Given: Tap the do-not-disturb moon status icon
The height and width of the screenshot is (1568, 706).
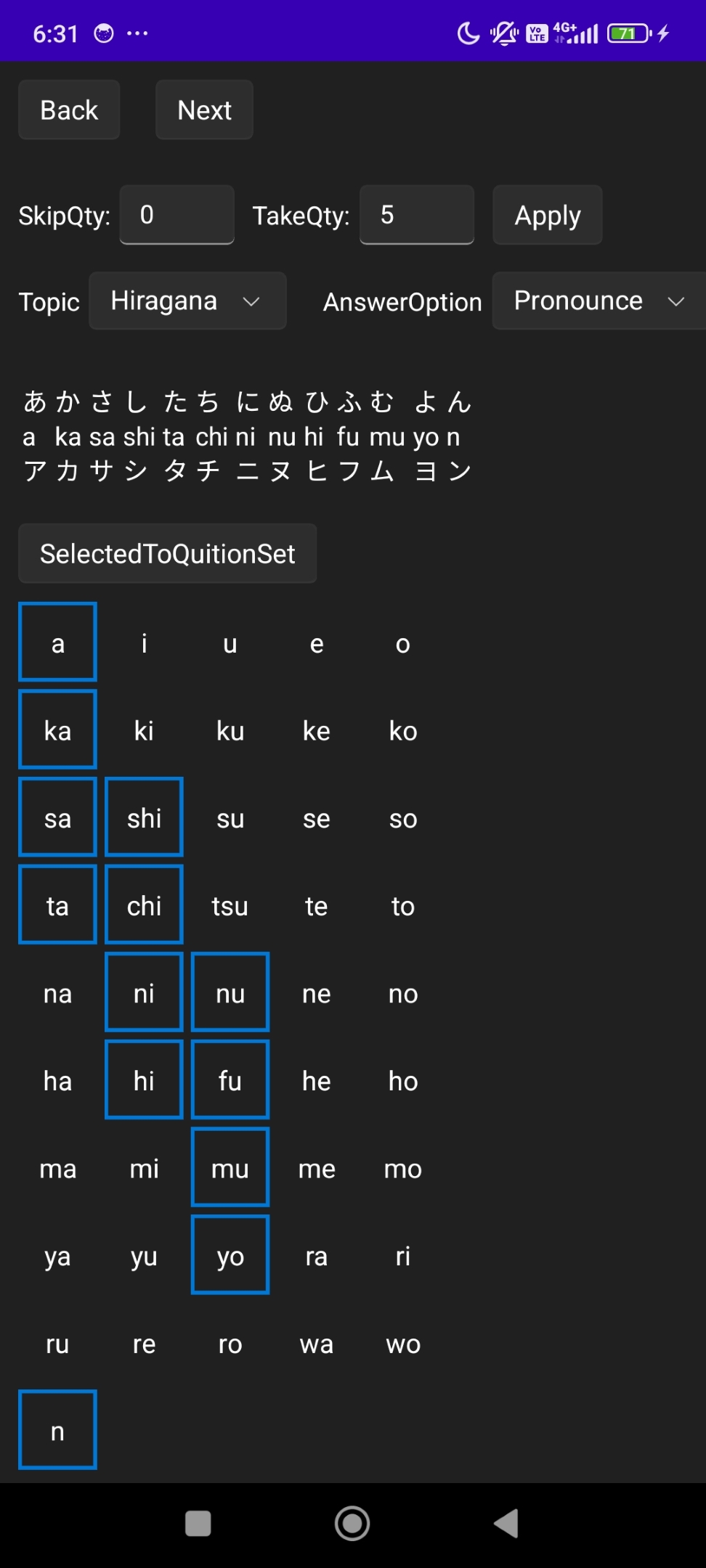Looking at the screenshot, I should point(468,33).
